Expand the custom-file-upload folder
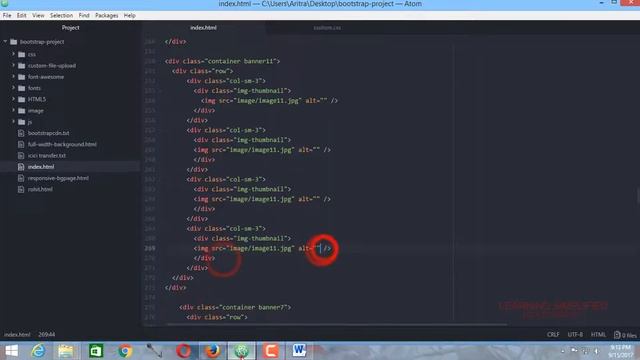 13,65
